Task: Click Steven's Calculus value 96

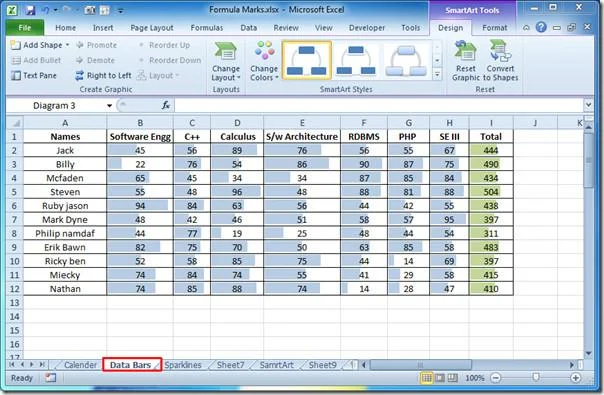Action: (237, 192)
